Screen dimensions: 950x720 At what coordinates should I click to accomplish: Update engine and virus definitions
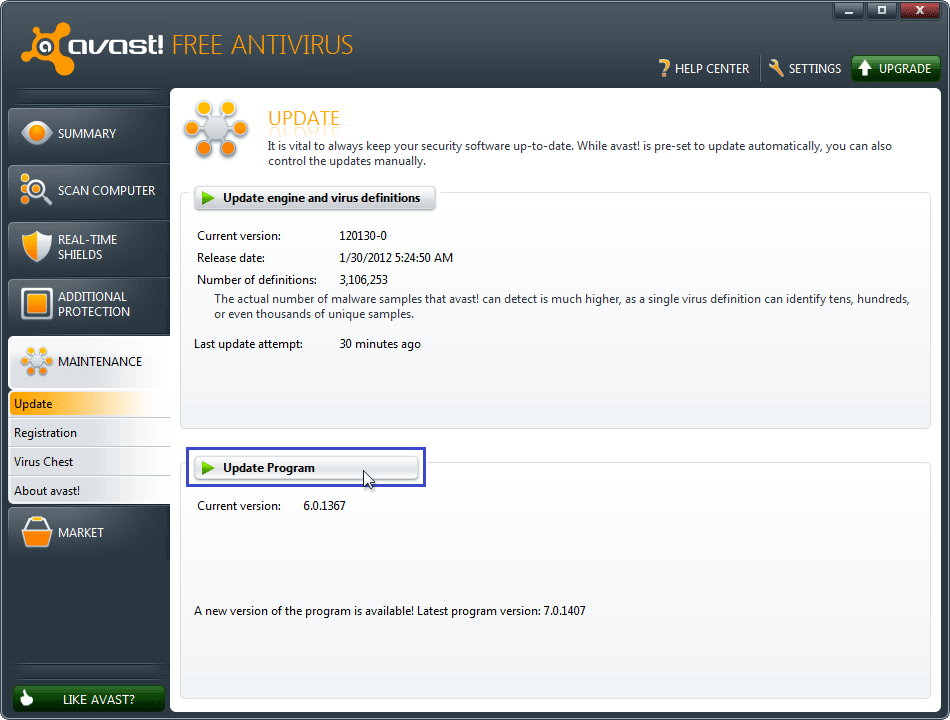[x=314, y=198]
